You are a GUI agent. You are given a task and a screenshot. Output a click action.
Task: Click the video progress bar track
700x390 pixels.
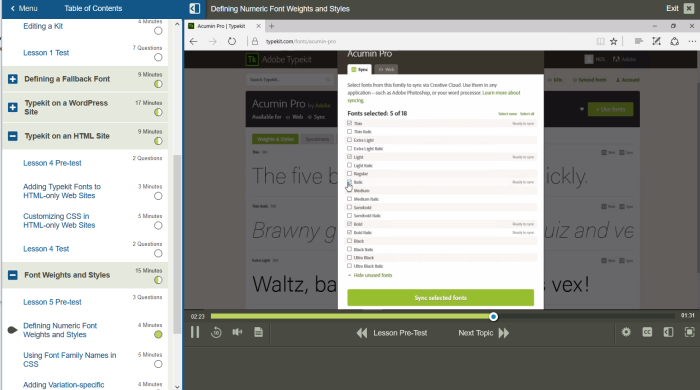tap(442, 316)
